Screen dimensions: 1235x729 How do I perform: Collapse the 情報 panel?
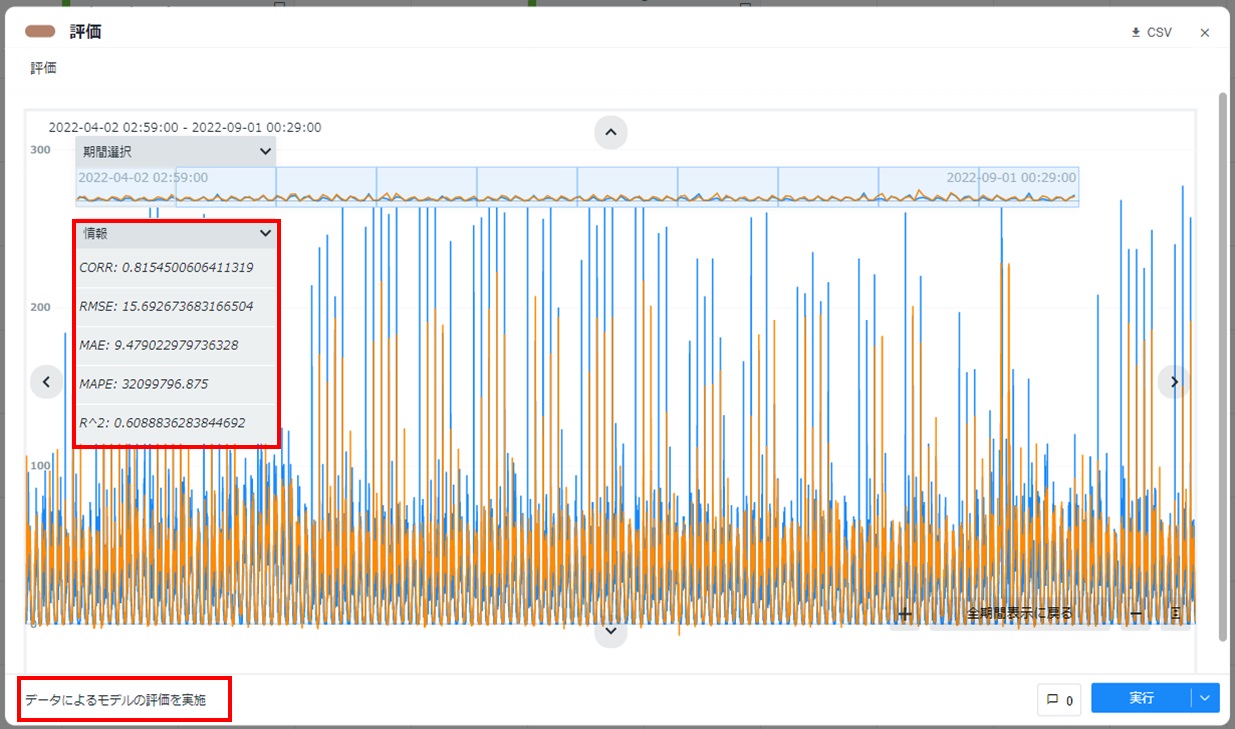[x=265, y=233]
